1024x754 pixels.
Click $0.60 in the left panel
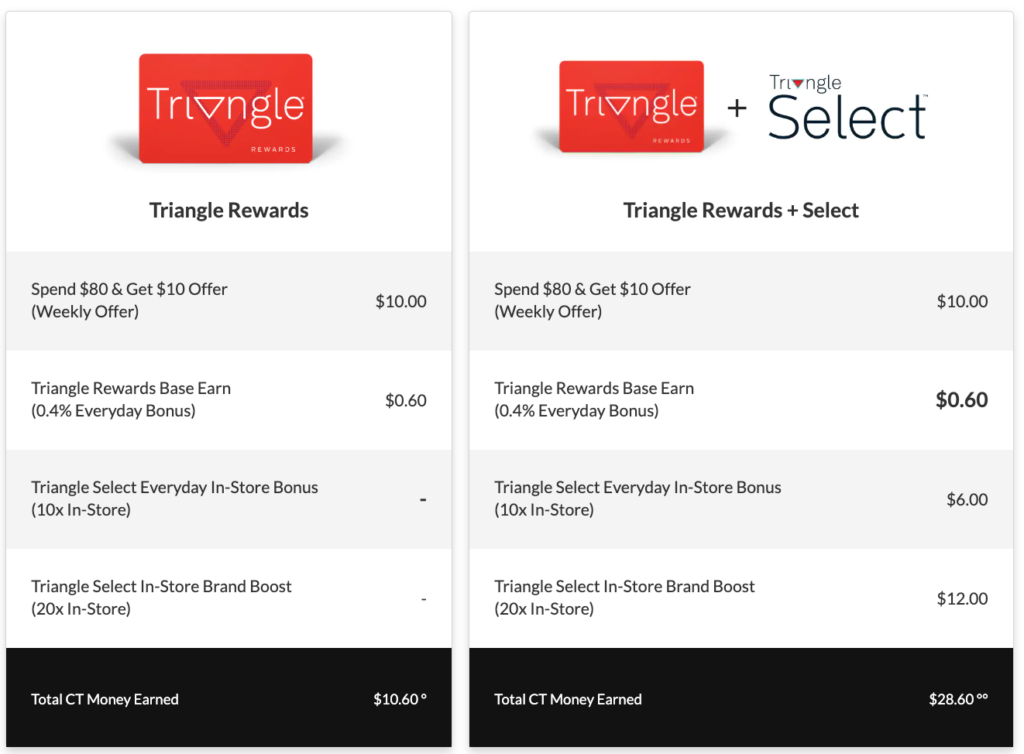pyautogui.click(x=406, y=400)
